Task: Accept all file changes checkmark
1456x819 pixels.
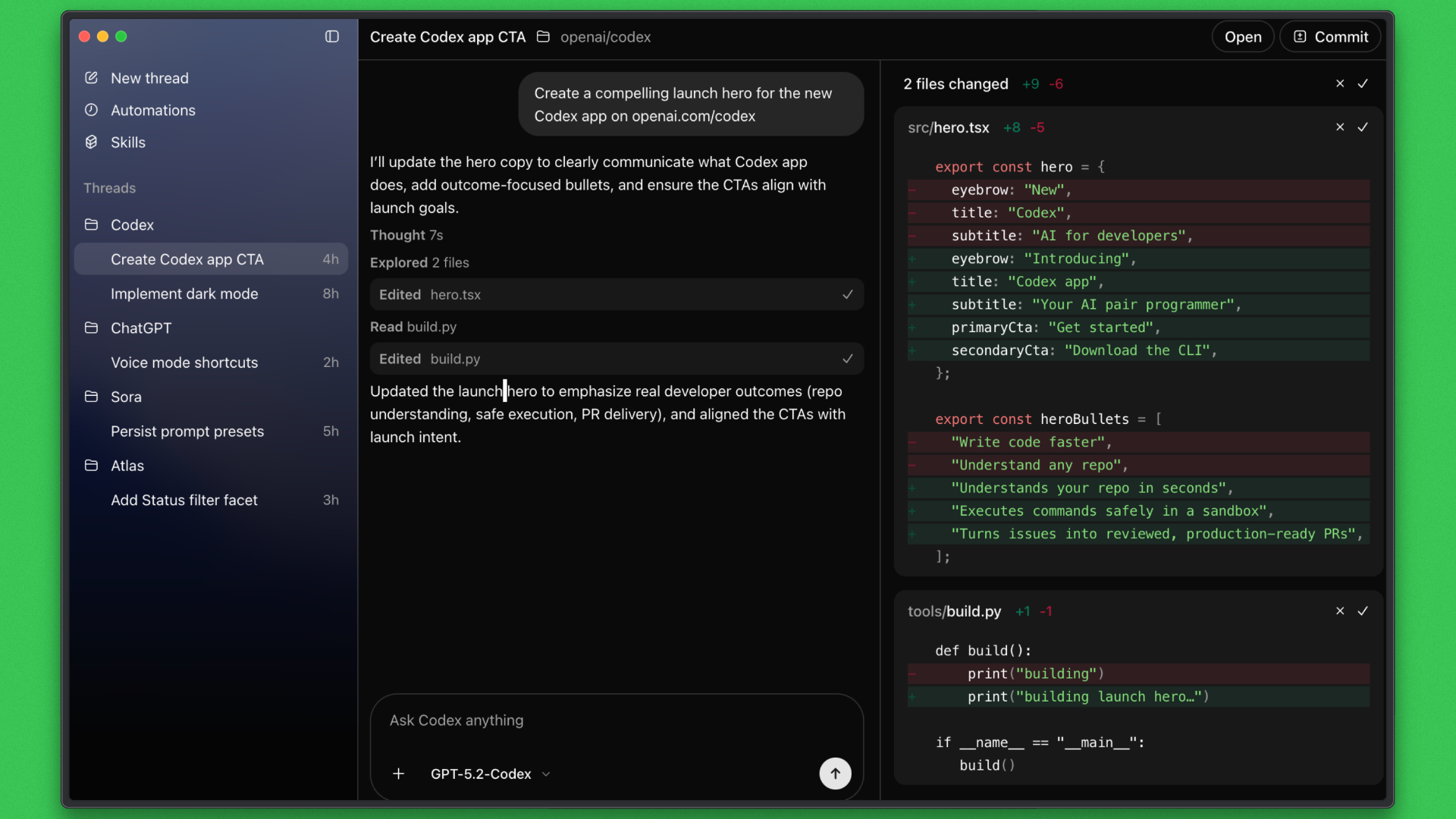Action: click(1363, 83)
